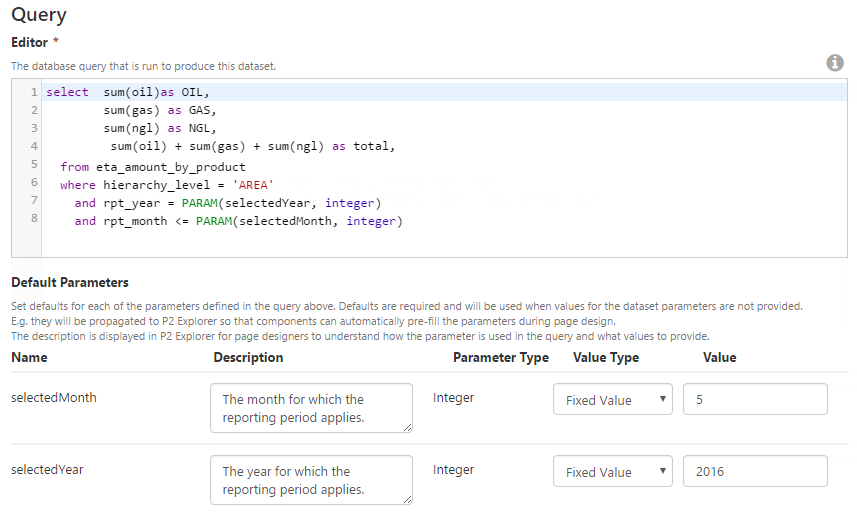Open Value Type dropdown for selectedMonth
Image resolution: width=857 pixels, height=513 pixels.
click(x=612, y=400)
